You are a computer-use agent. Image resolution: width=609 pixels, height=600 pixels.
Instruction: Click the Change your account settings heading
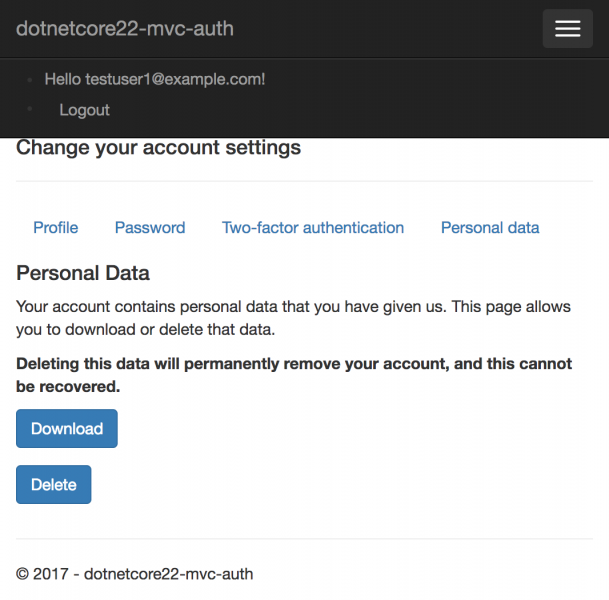pyautogui.click(x=158, y=148)
